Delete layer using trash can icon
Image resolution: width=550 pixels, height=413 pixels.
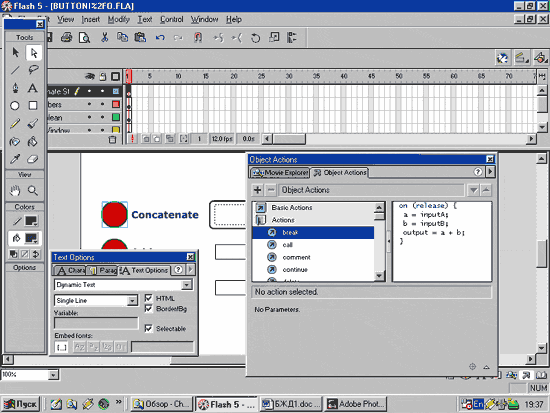point(112,140)
